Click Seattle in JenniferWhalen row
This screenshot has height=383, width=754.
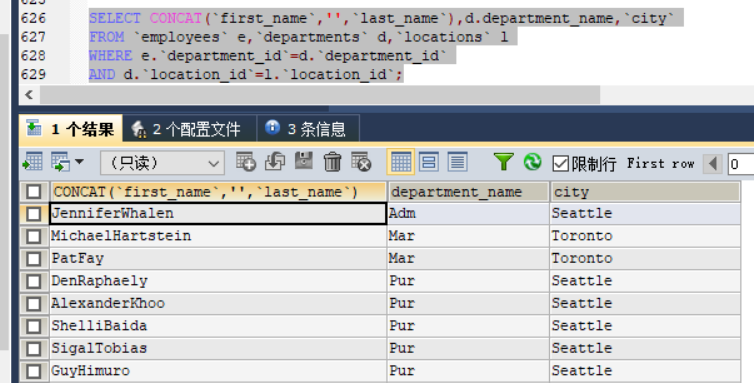[645, 214]
